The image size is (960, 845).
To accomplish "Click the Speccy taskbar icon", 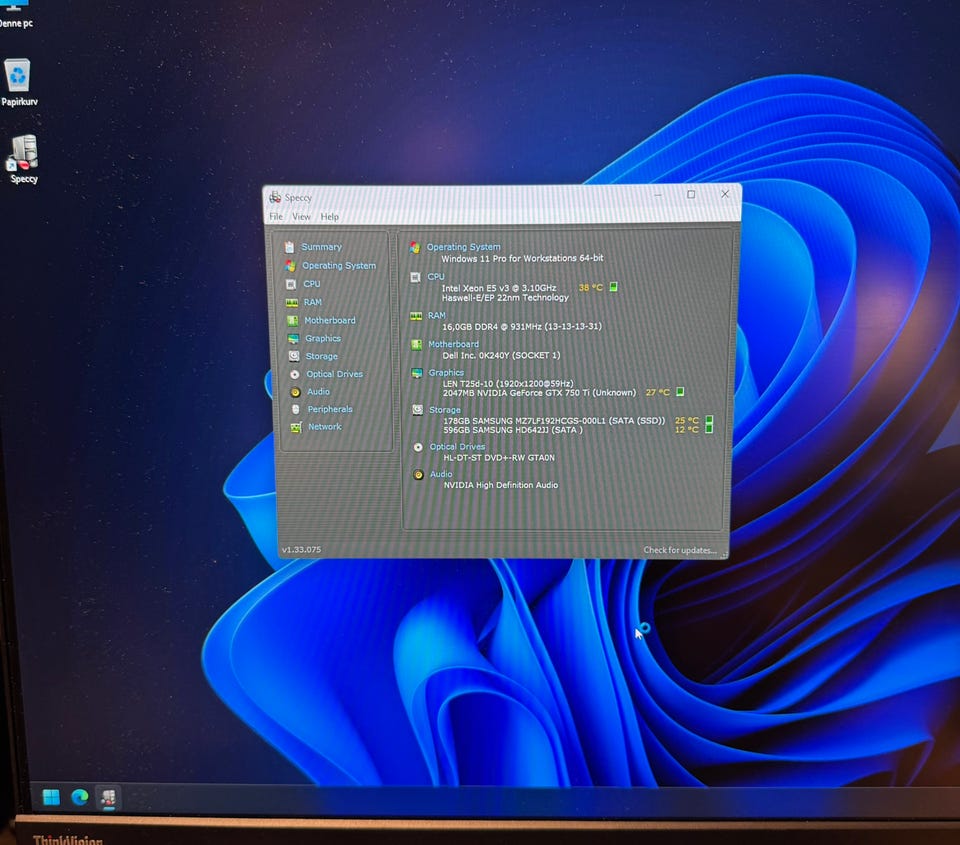I will 108,797.
